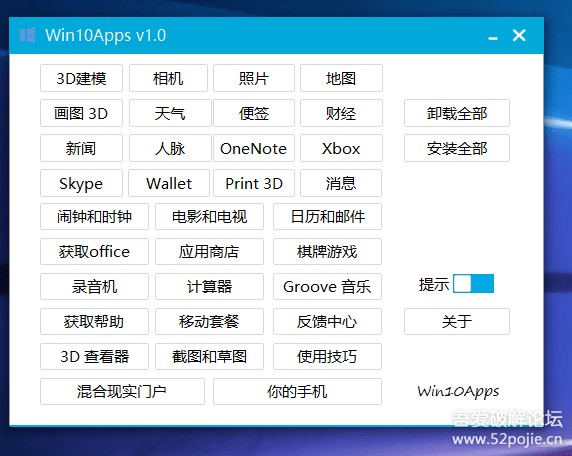The image size is (572, 456).
Task: Click the Win10Apps logo icon in title bar
Action: click(27, 35)
